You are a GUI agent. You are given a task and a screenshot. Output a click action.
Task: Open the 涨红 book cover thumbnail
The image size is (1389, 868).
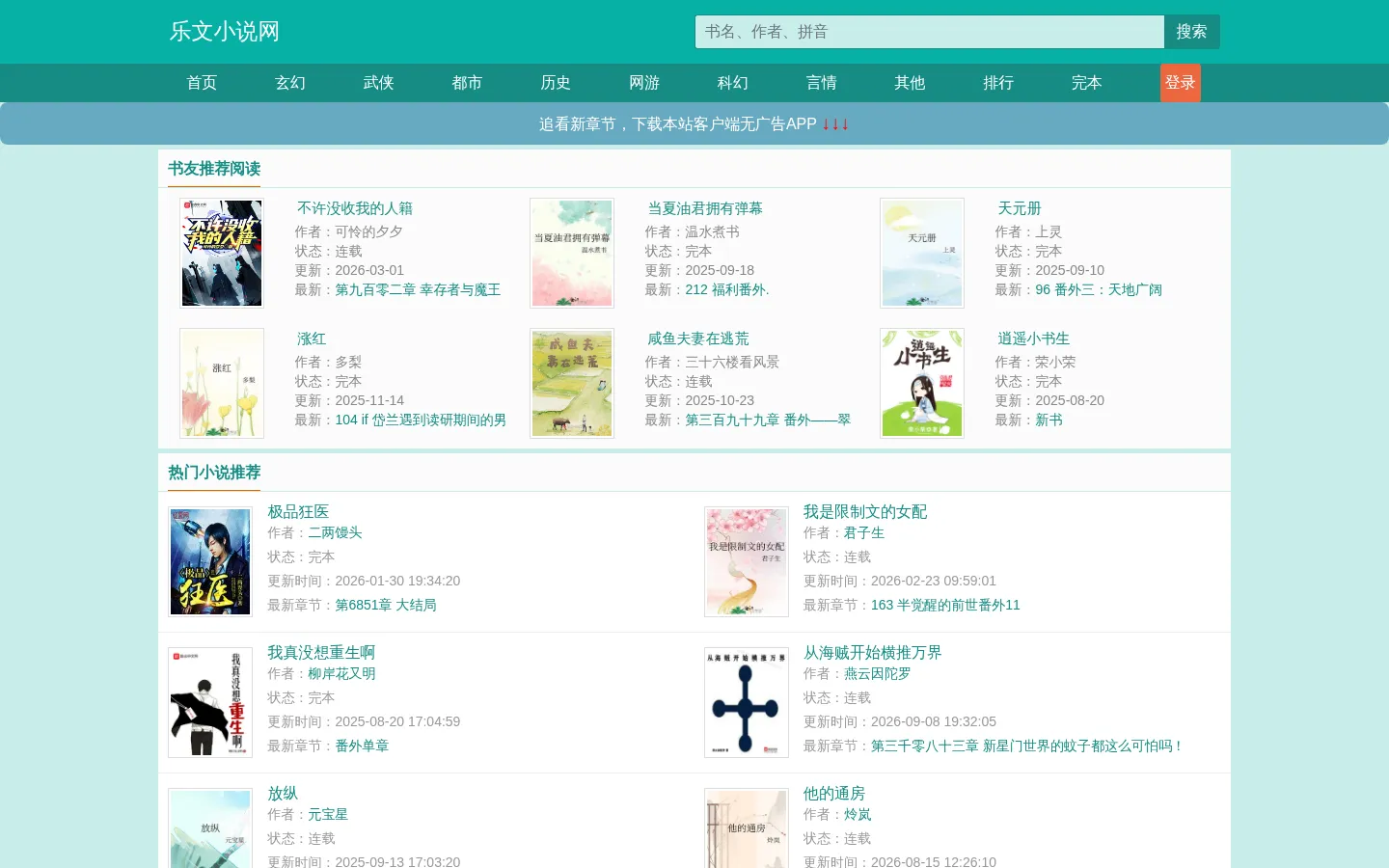pyautogui.click(x=222, y=384)
